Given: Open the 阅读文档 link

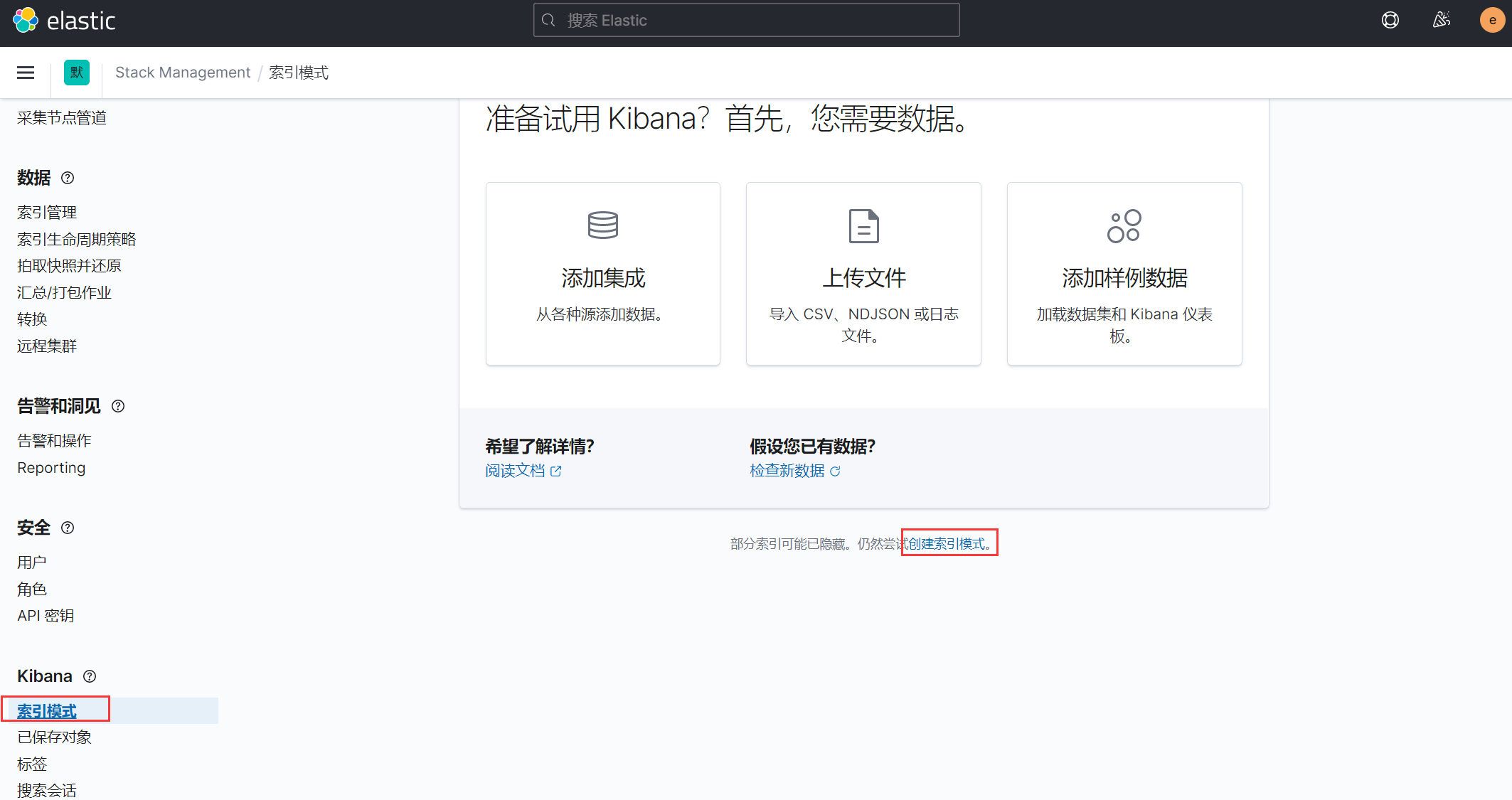Looking at the screenshot, I should point(515,471).
